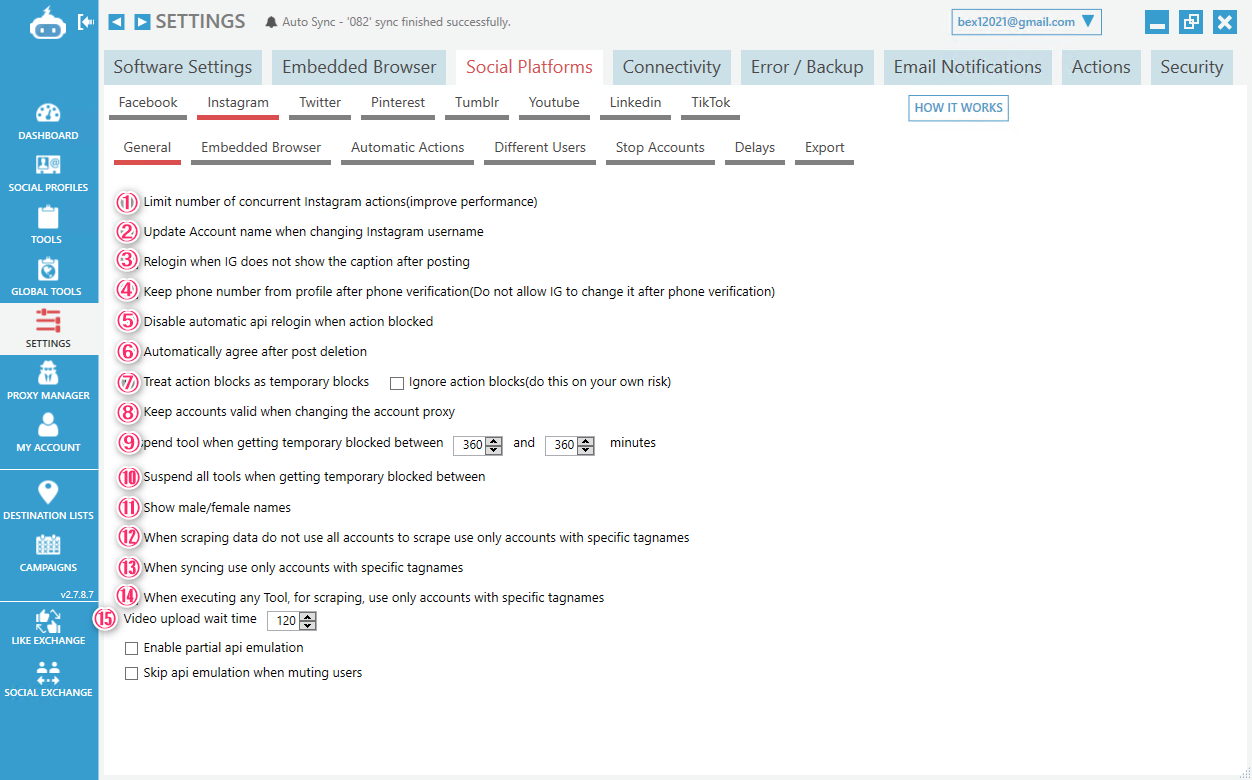Open the Export sub-tab
1252x780 pixels.
[825, 149]
